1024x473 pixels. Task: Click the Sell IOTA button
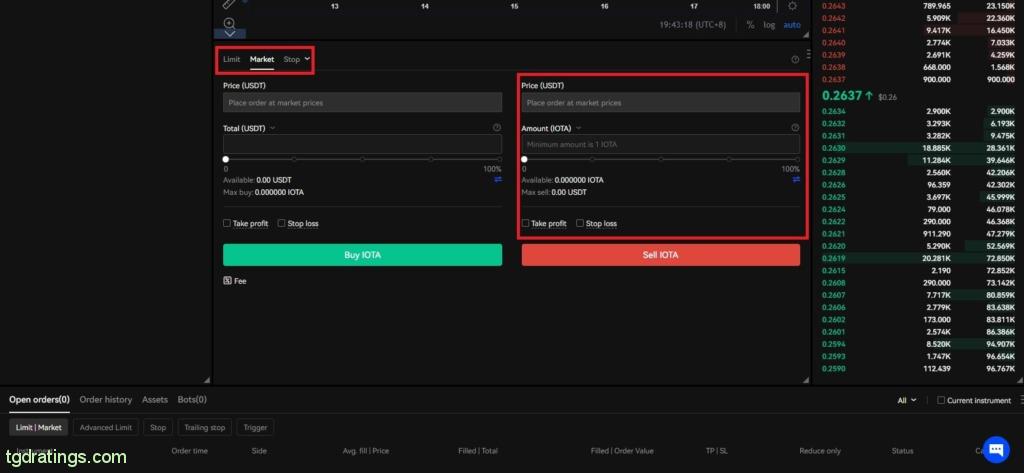(x=660, y=255)
